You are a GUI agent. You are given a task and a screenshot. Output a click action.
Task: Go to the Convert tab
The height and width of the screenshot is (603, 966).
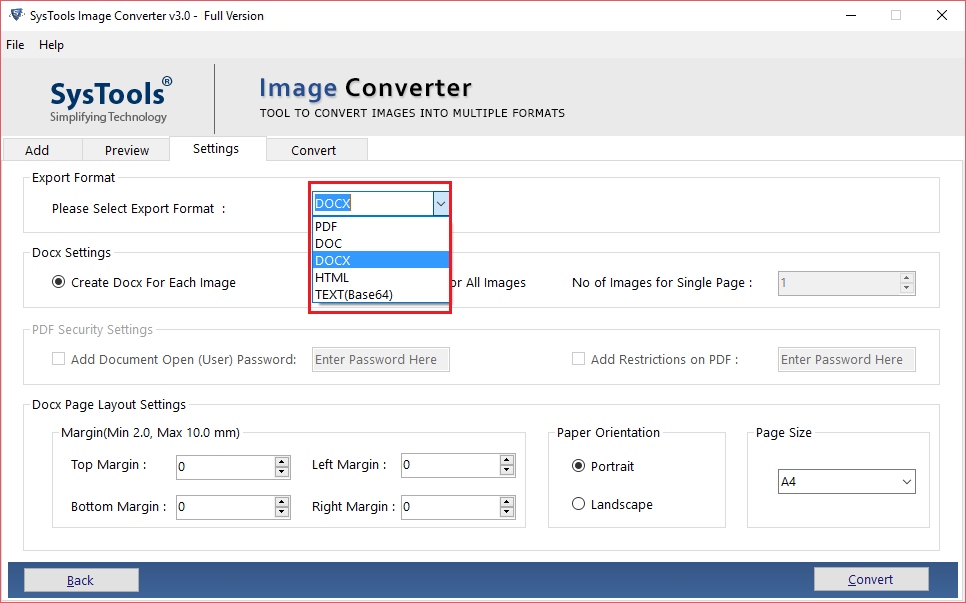317,150
